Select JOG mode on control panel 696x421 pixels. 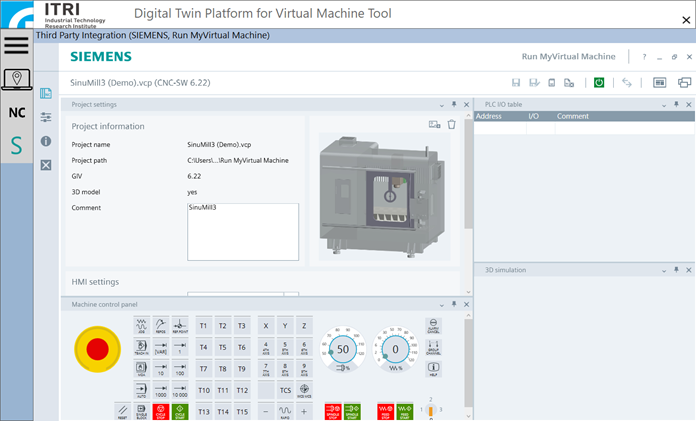[141, 325]
